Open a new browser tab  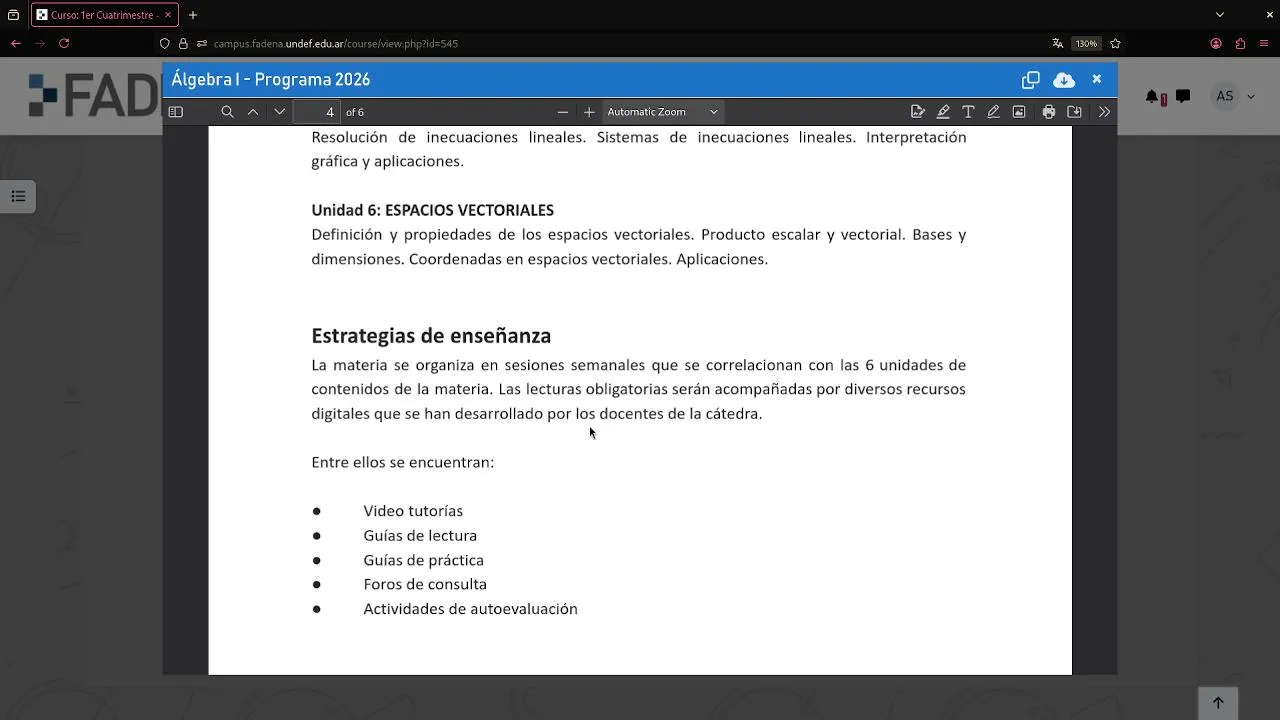coord(193,15)
